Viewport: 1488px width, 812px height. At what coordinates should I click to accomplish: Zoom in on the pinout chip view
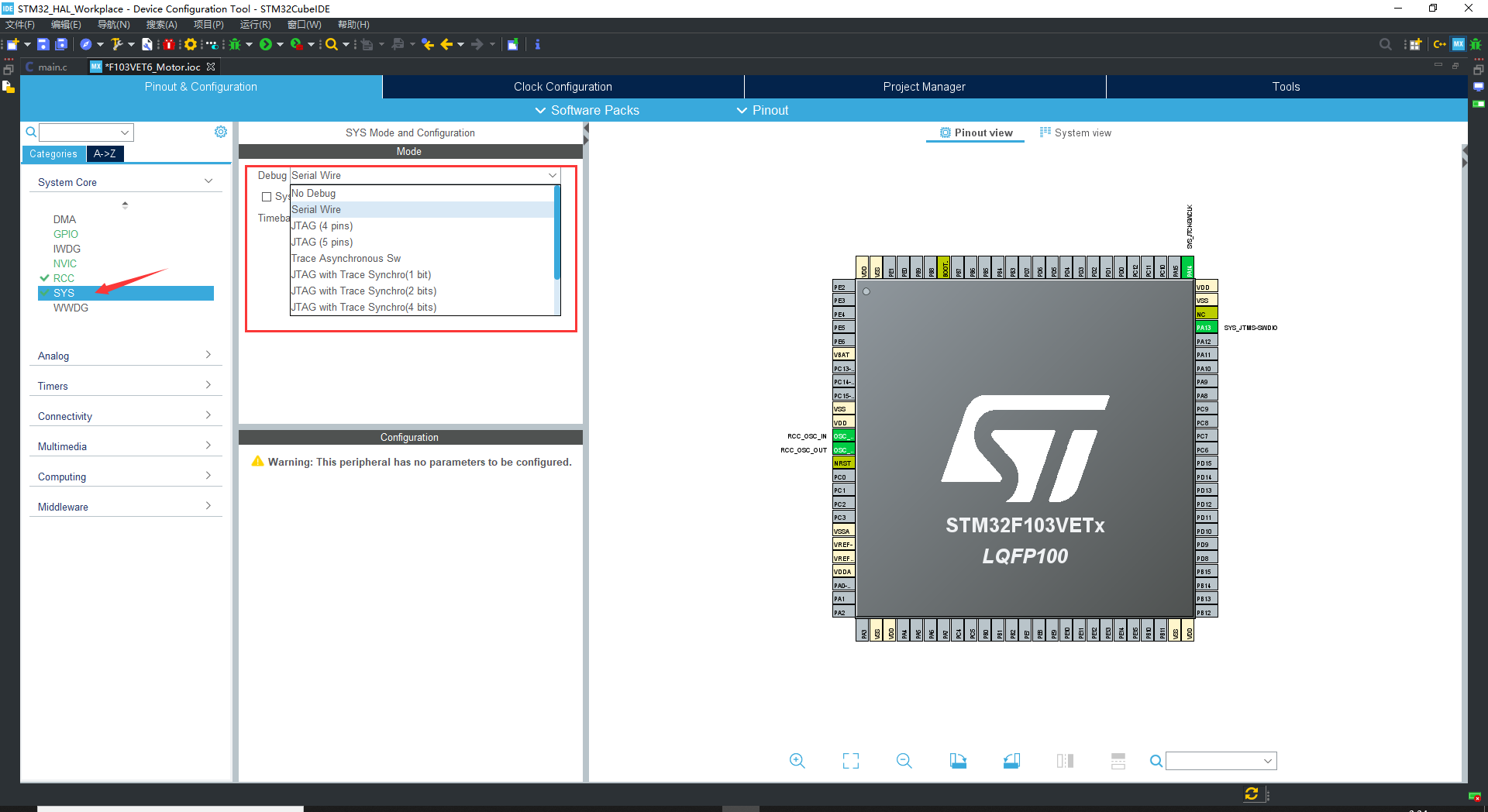pyautogui.click(x=797, y=761)
